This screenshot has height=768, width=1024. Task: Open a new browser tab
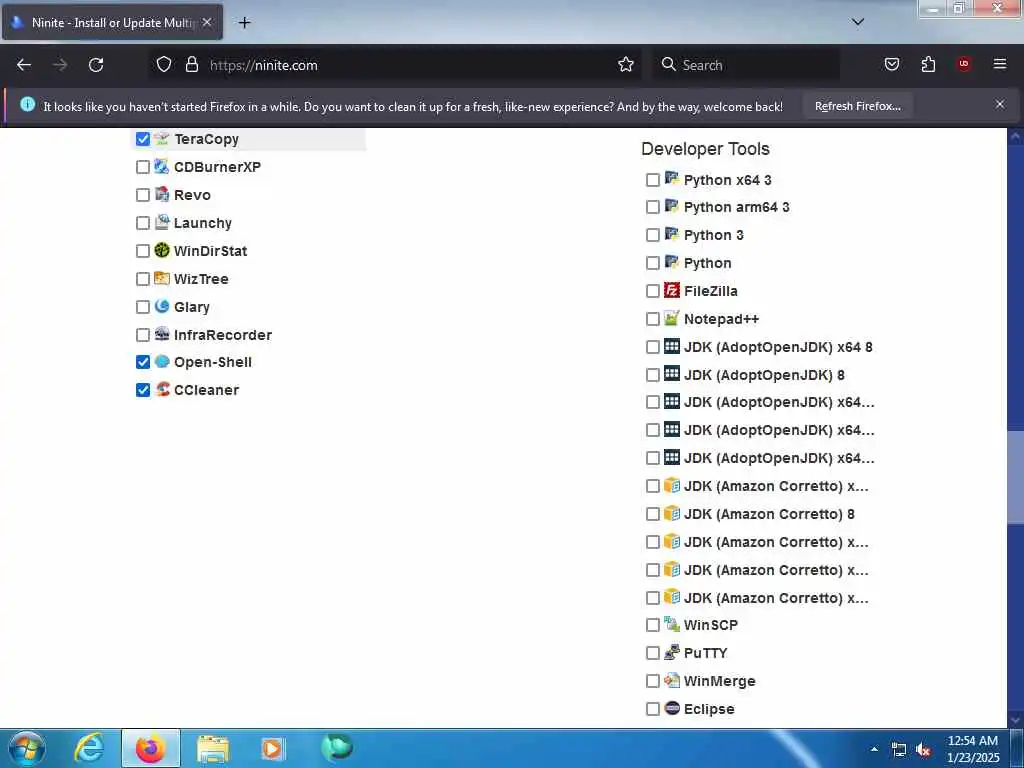tap(244, 23)
